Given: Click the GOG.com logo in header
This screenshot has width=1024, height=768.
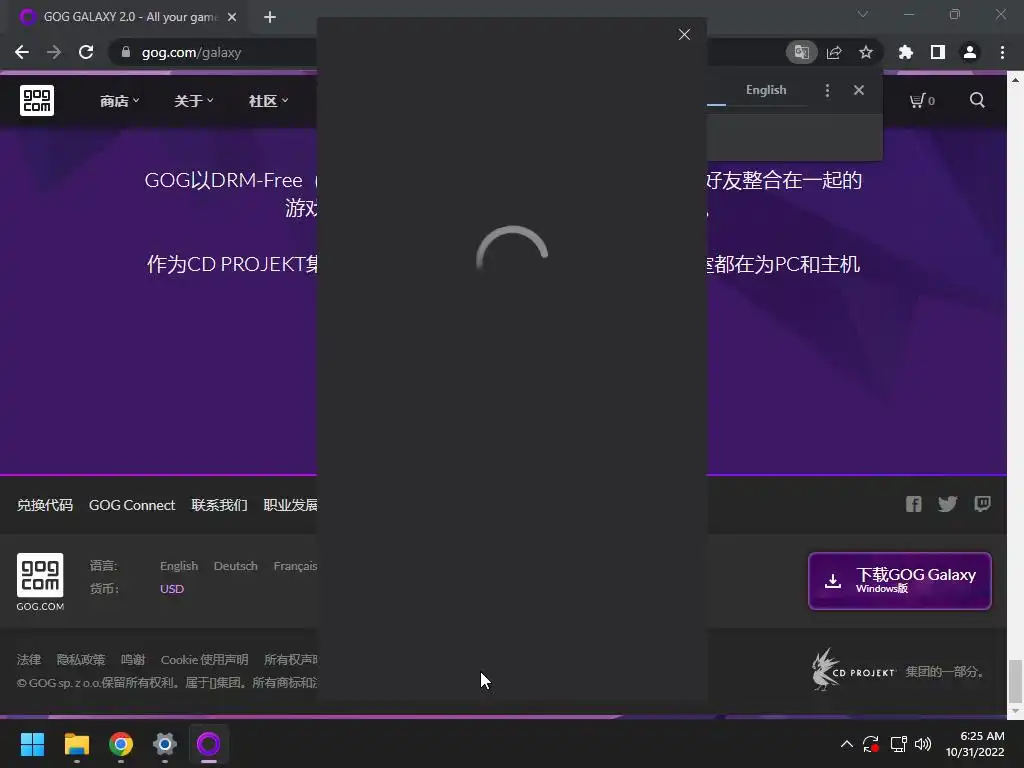Looking at the screenshot, I should pyautogui.click(x=37, y=101).
